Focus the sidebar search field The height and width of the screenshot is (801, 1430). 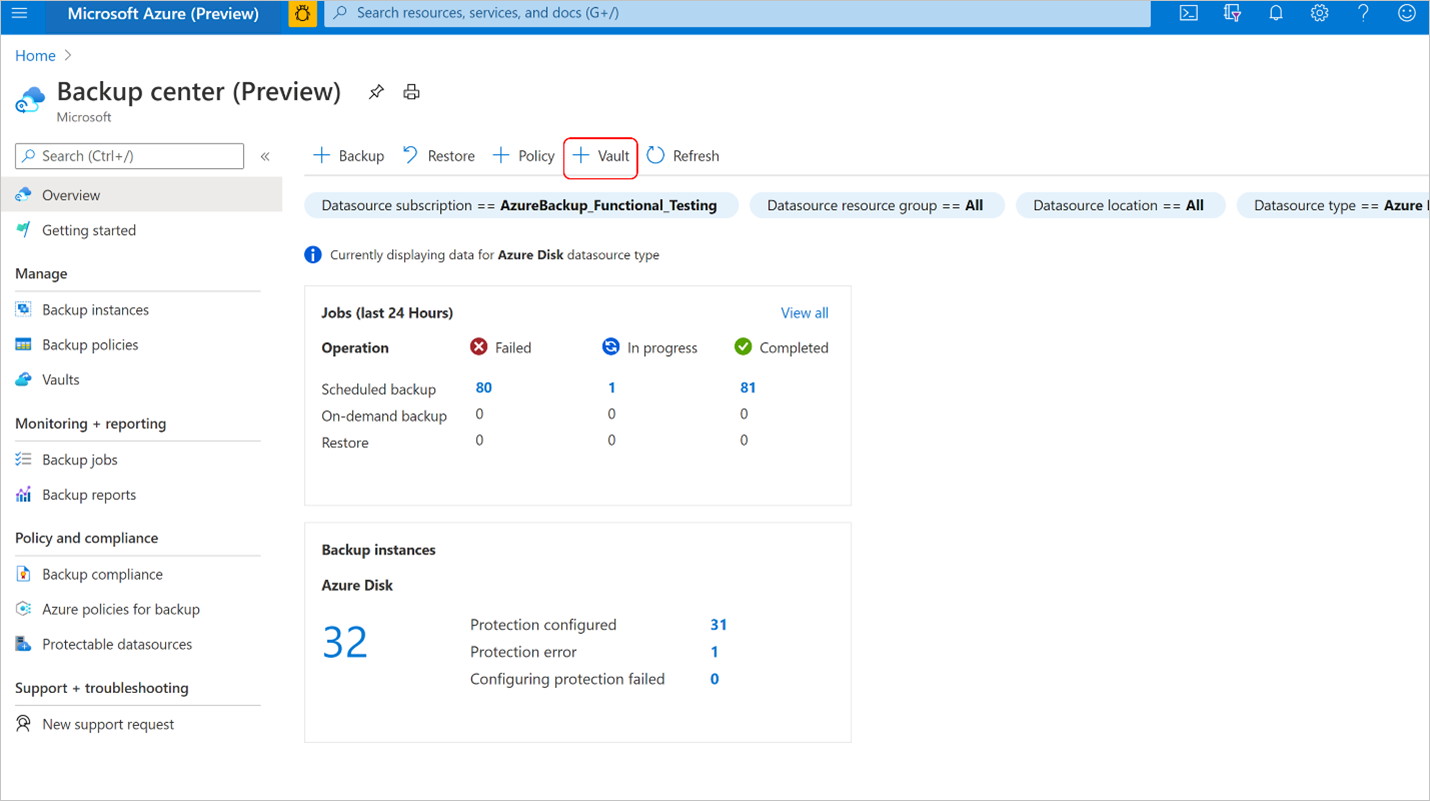(129, 156)
